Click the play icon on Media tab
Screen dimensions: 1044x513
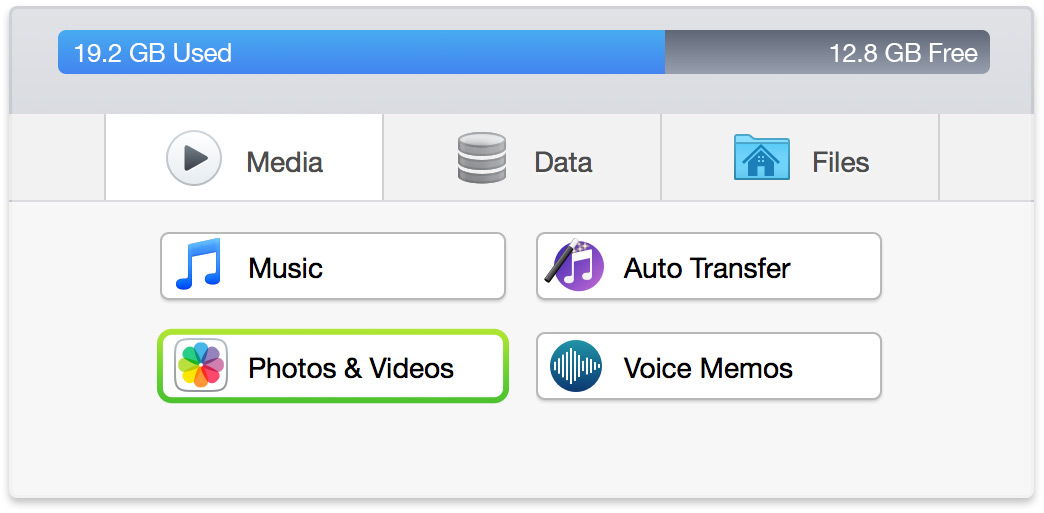click(194, 159)
